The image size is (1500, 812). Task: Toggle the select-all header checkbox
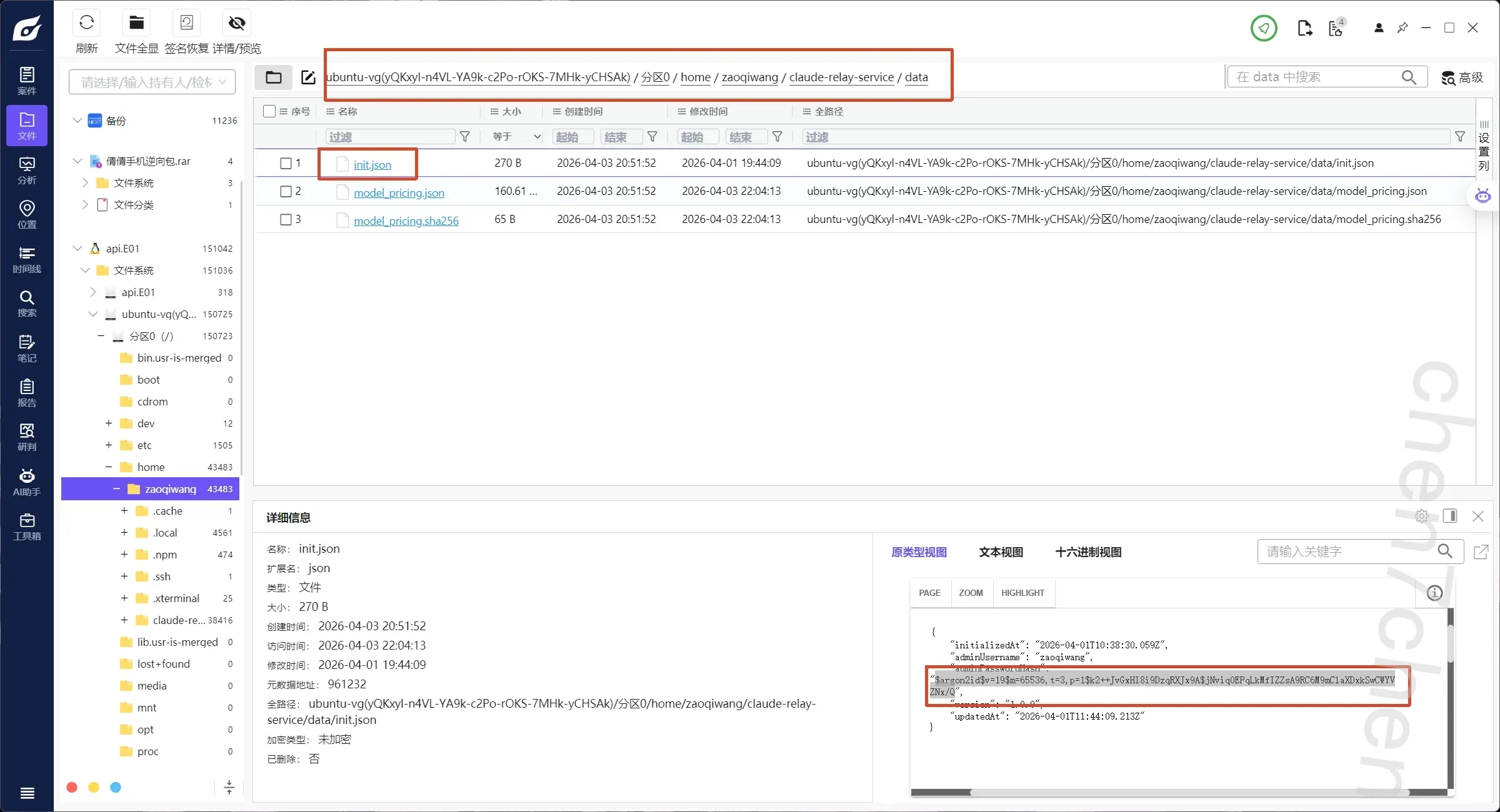click(x=269, y=111)
